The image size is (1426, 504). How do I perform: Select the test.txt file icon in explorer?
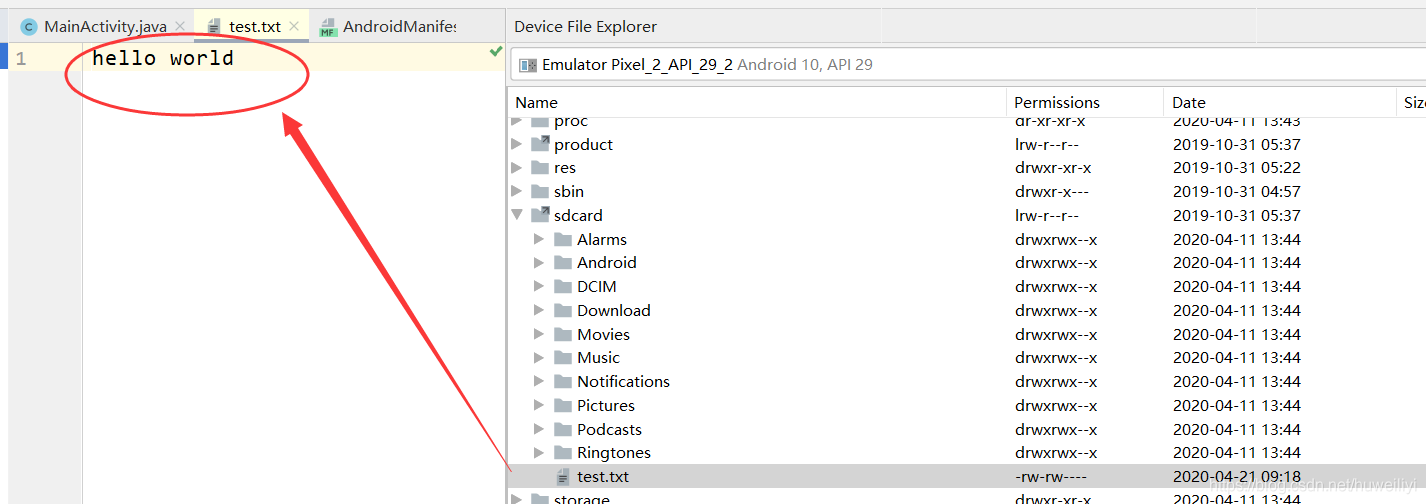pyautogui.click(x=563, y=477)
